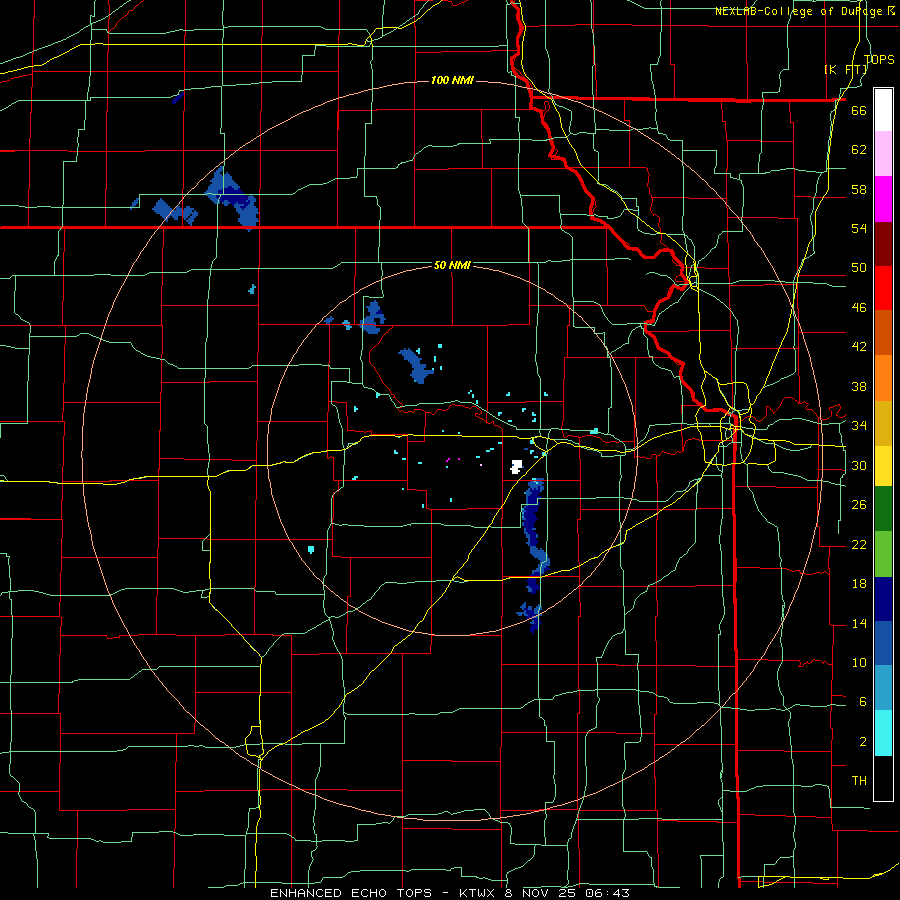The width and height of the screenshot is (900, 900).
Task: Select the dark green legend swatch
Action: click(x=883, y=509)
